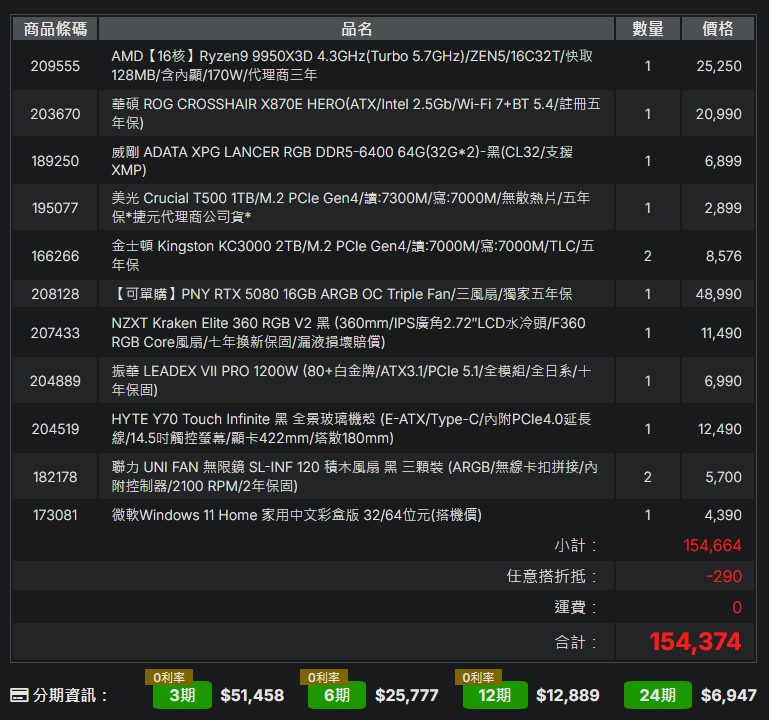Viewport: 769px width, 720px height.
Task: Click the price 5,700
Action: [x=723, y=477]
